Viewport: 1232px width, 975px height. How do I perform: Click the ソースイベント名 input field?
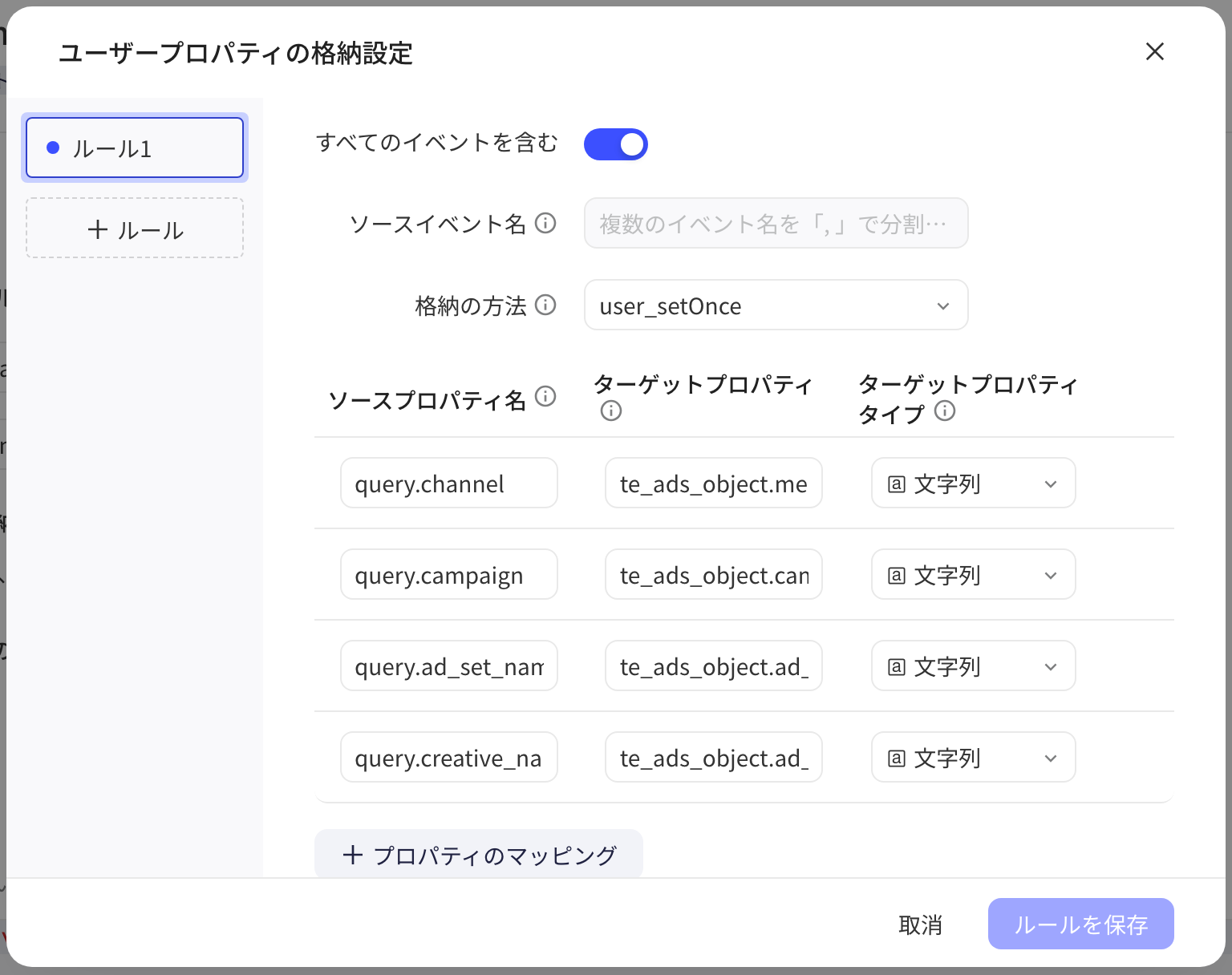(776, 223)
